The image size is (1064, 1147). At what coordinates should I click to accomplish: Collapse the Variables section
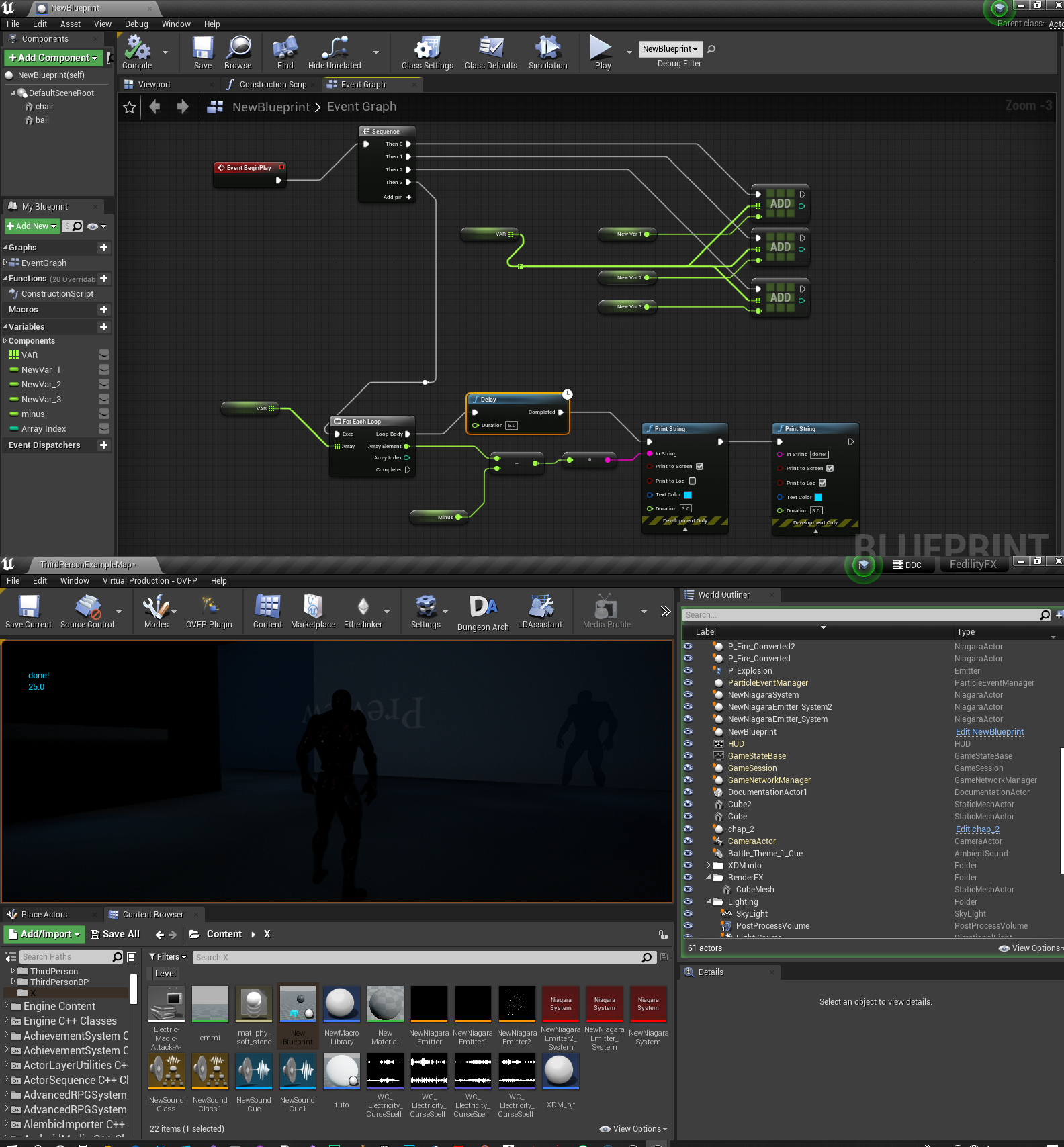pyautogui.click(x=5, y=327)
